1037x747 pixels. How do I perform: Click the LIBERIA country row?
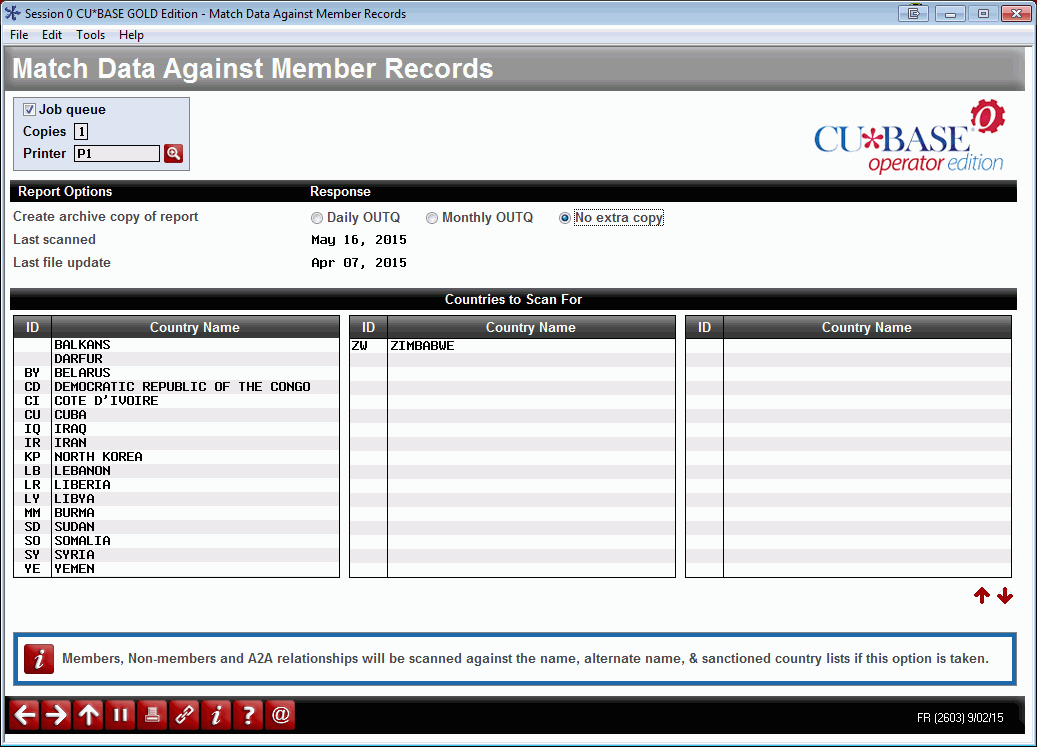click(177, 485)
